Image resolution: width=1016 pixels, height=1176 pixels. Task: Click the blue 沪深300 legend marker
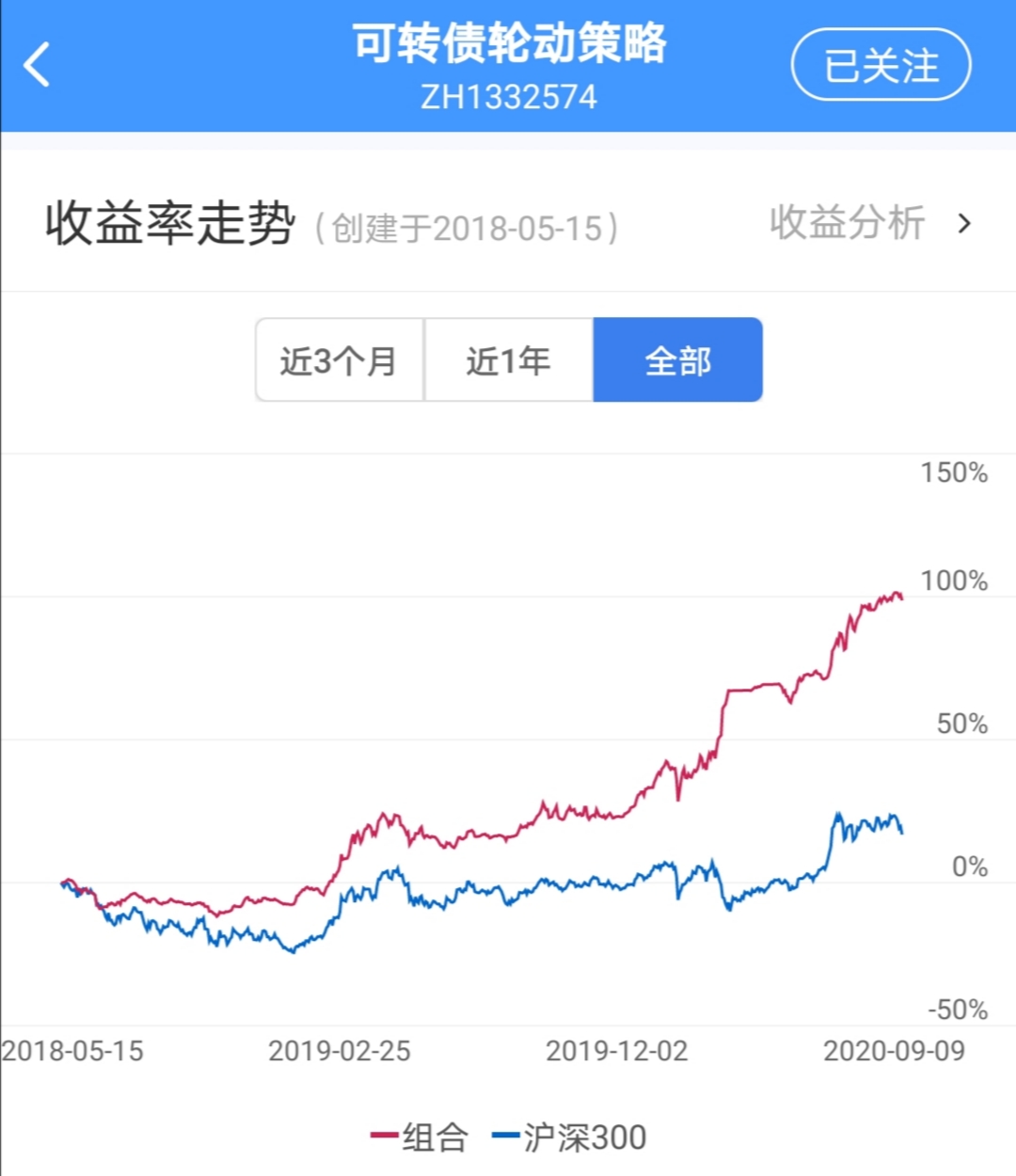coord(505,1136)
